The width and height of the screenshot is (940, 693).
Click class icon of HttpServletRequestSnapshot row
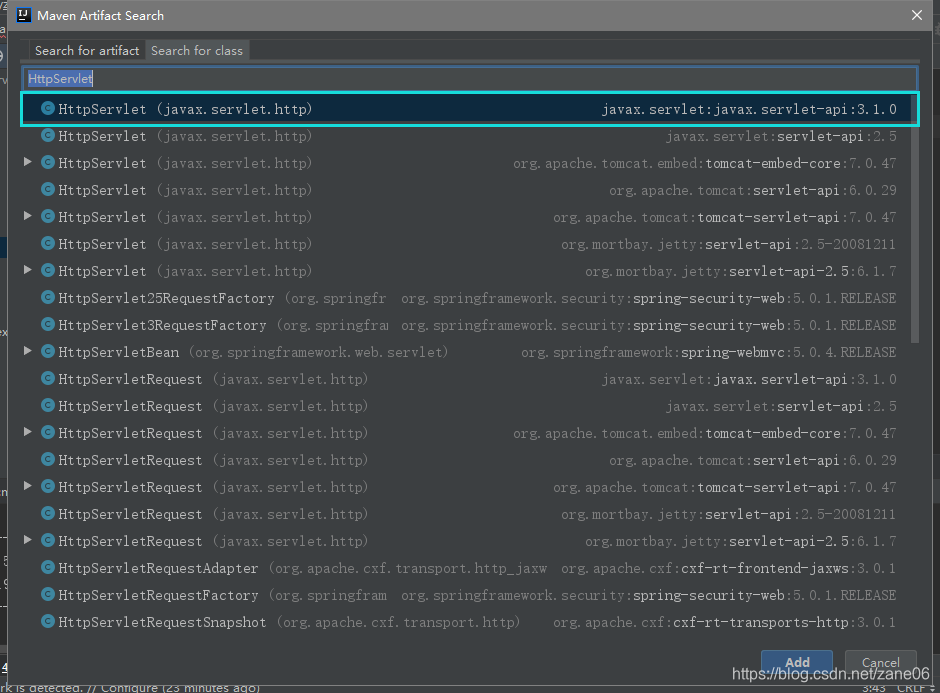point(48,621)
